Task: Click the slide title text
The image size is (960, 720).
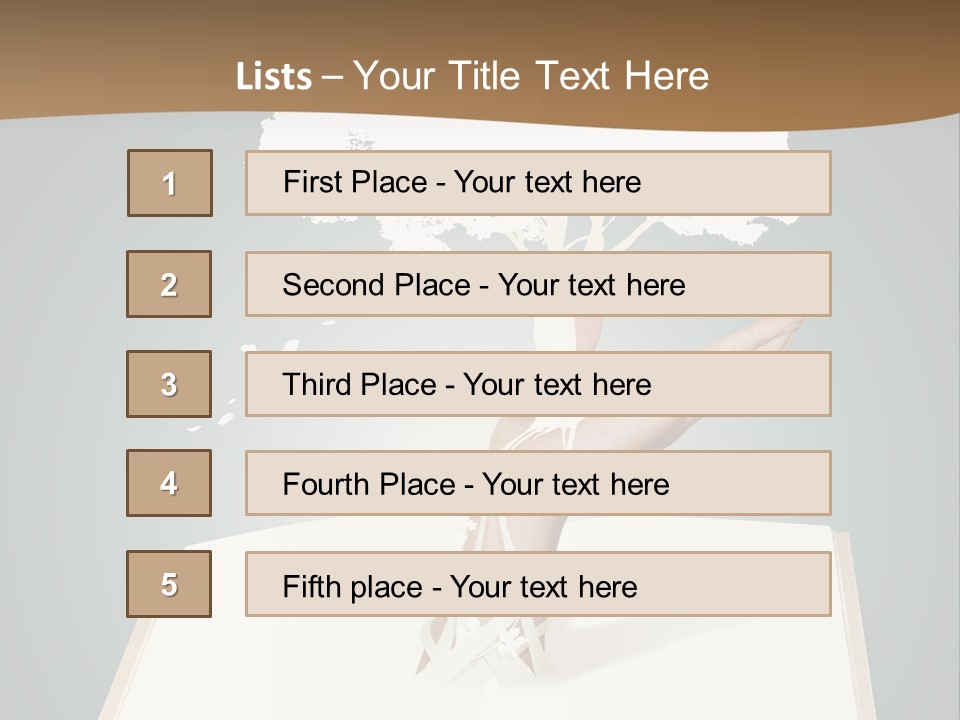Action: click(472, 76)
